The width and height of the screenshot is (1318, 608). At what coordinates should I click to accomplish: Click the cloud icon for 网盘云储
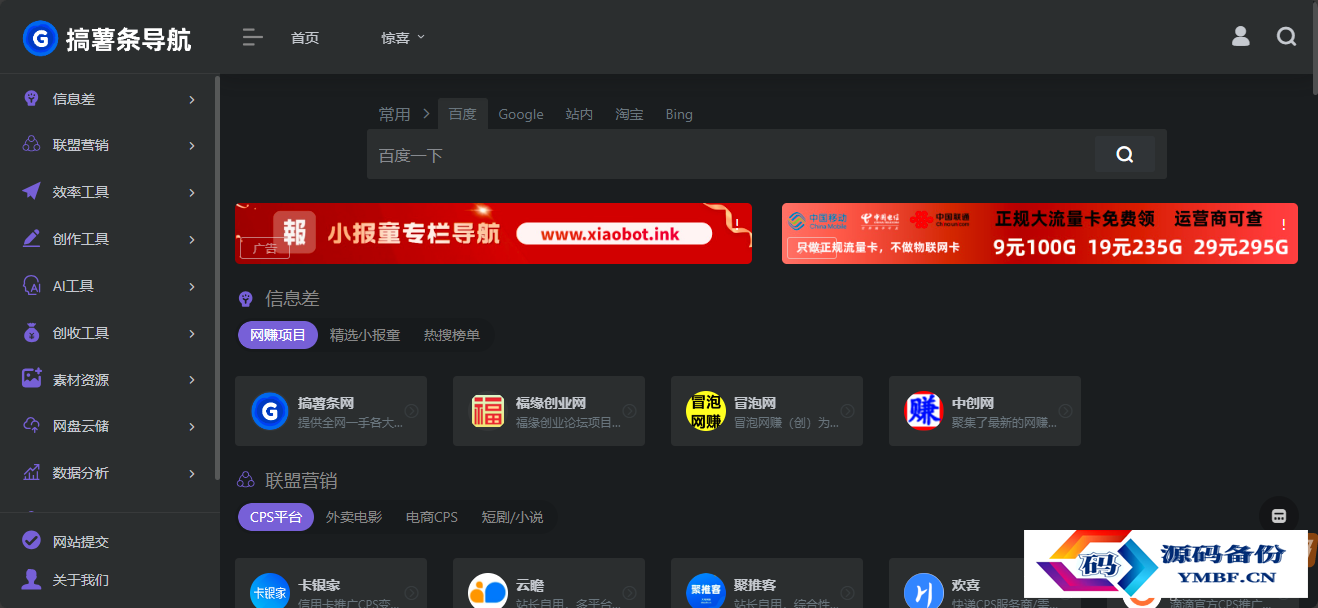click(x=31, y=426)
